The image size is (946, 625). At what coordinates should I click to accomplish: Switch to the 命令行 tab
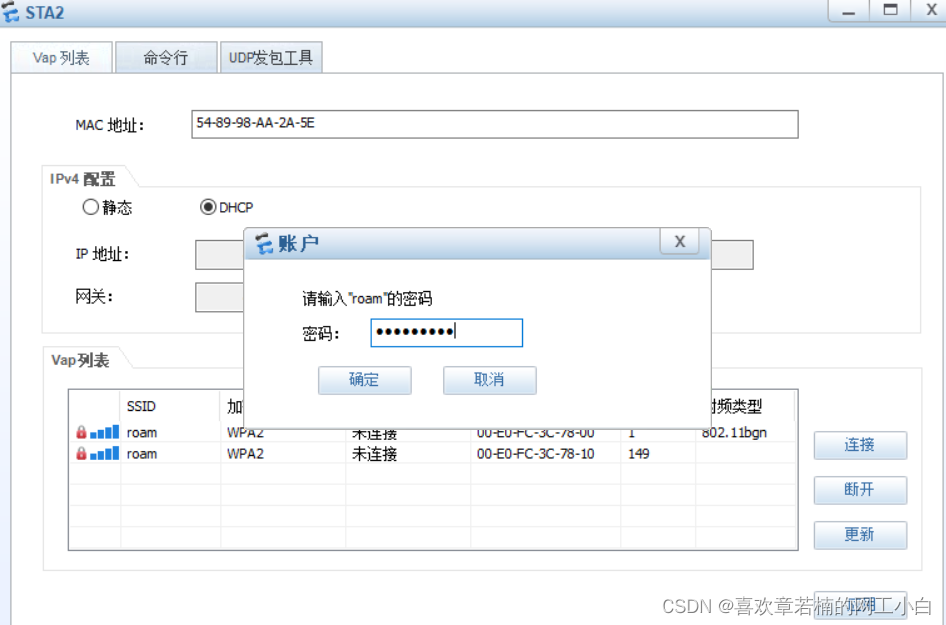click(166, 57)
